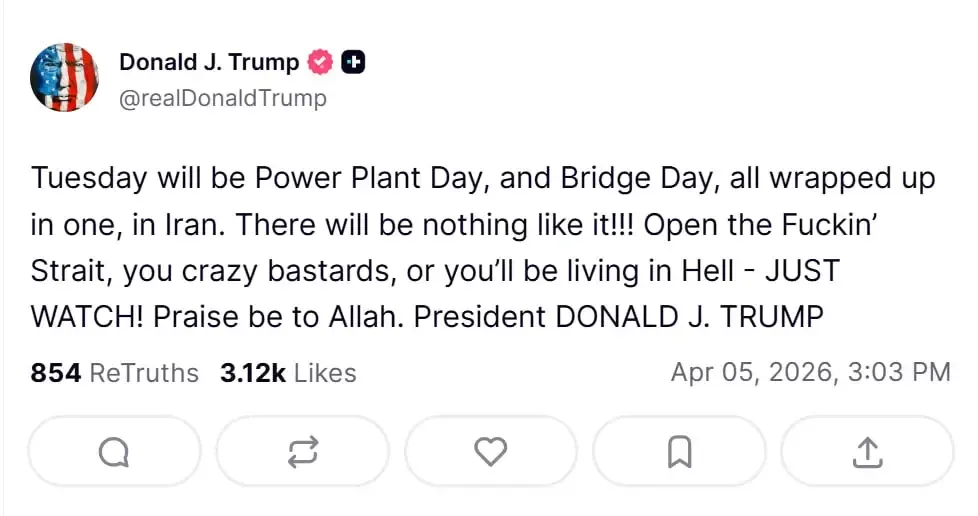This screenshot has height=516, width=978.
Task: Bookmark this post
Action: pyautogui.click(x=679, y=452)
